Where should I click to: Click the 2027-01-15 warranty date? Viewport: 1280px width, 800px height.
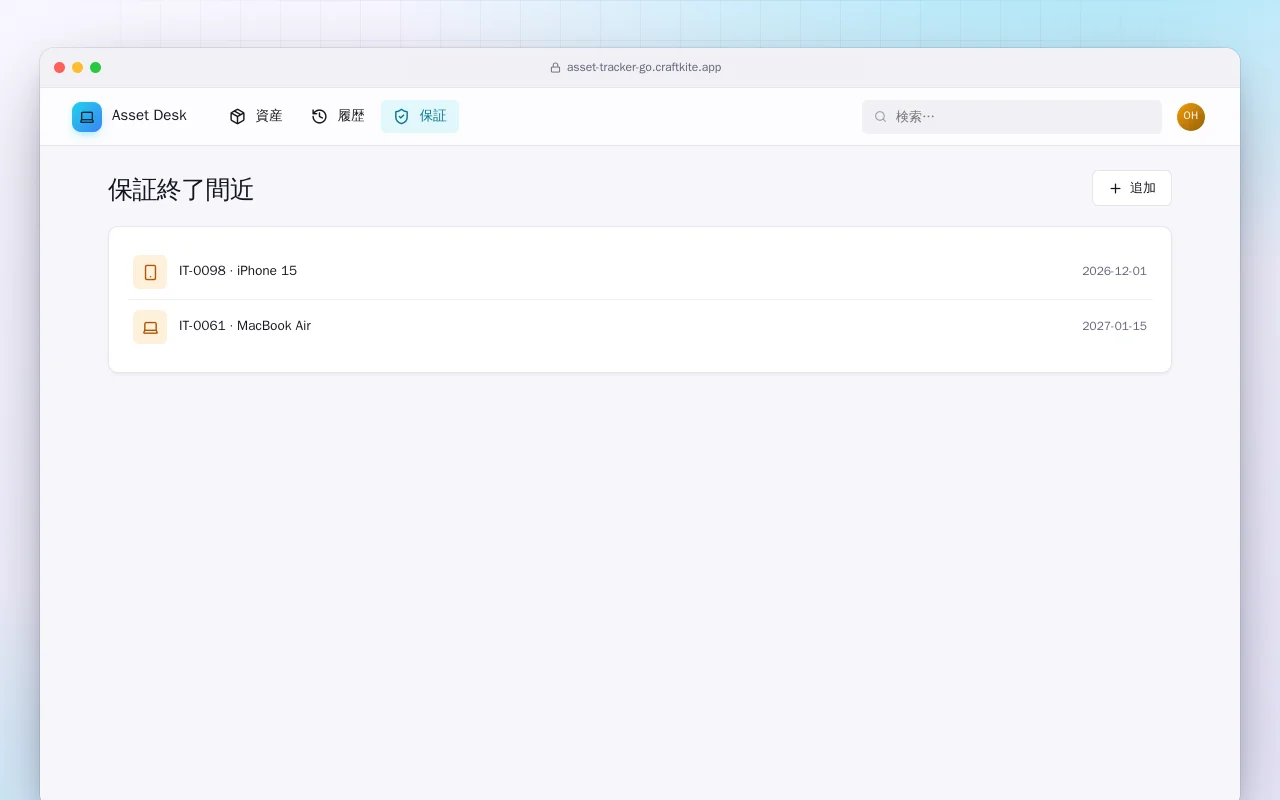[x=1114, y=327]
